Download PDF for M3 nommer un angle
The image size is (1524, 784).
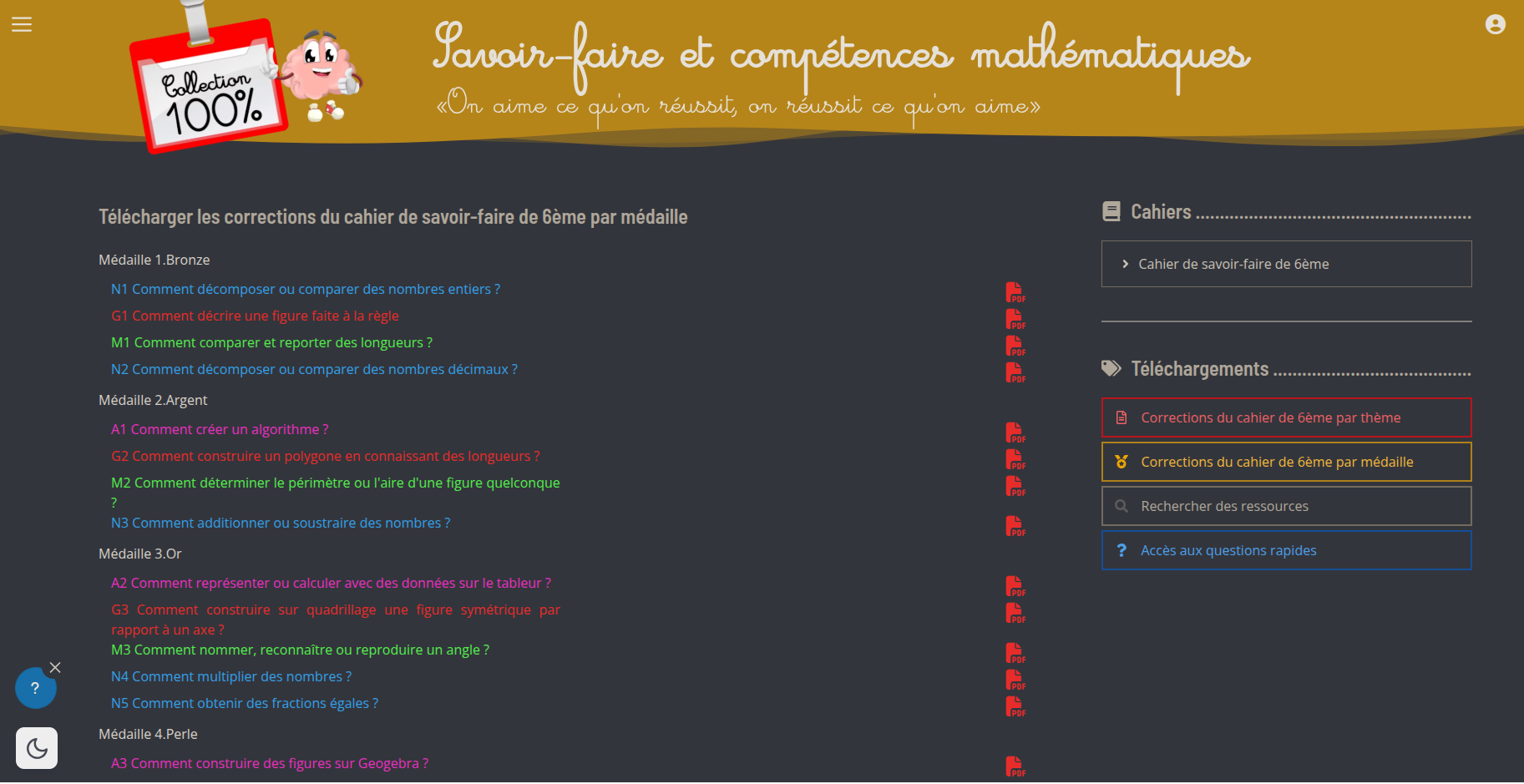pos(1015,653)
